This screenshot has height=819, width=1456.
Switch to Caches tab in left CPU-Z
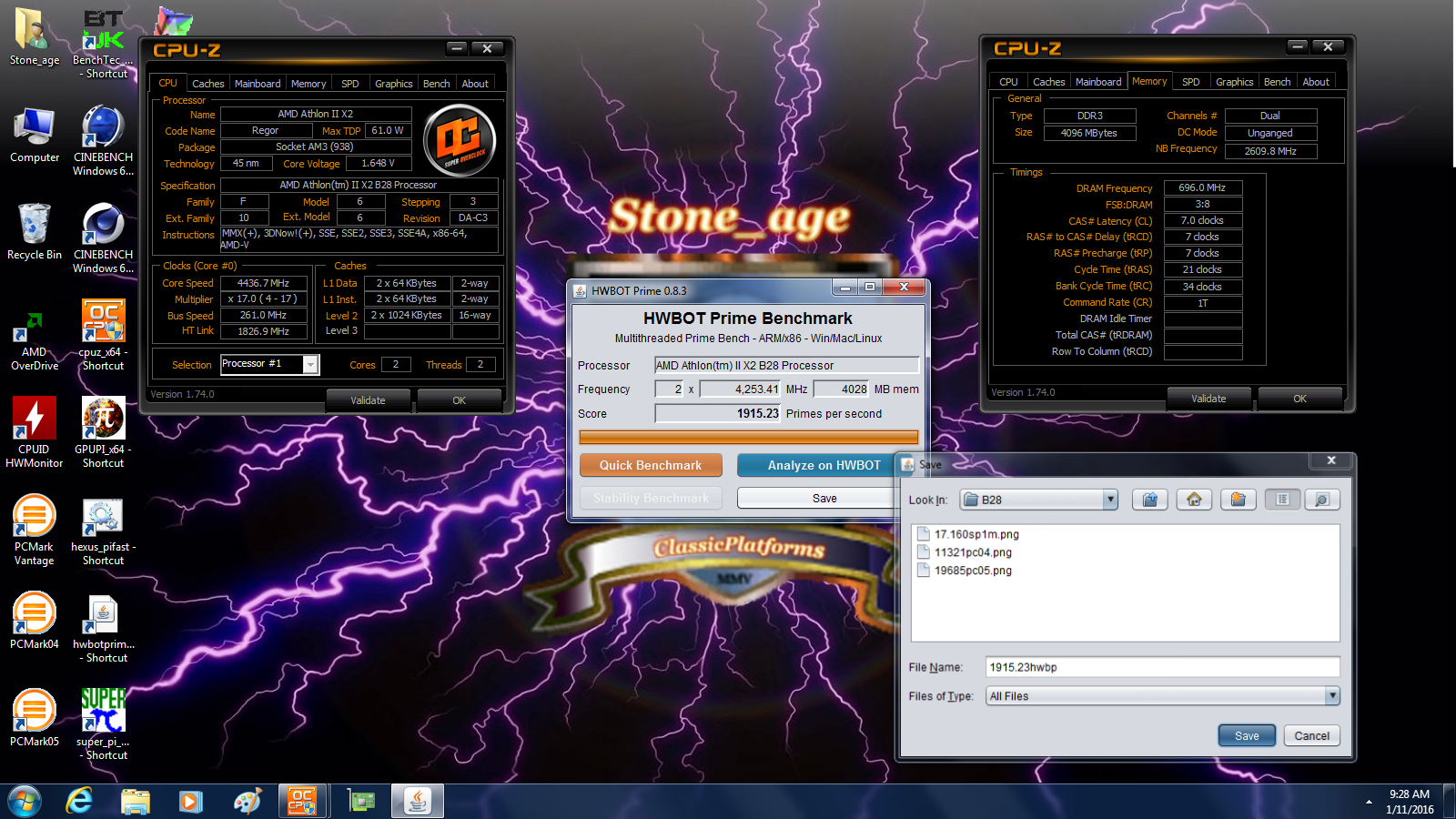207,84
